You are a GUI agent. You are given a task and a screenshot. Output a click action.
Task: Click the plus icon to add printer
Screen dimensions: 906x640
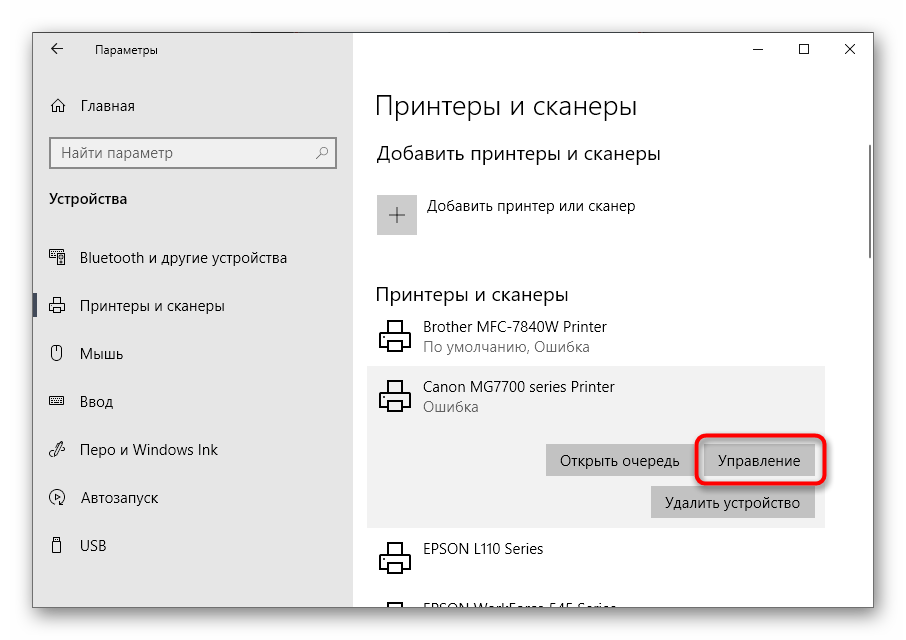397,215
